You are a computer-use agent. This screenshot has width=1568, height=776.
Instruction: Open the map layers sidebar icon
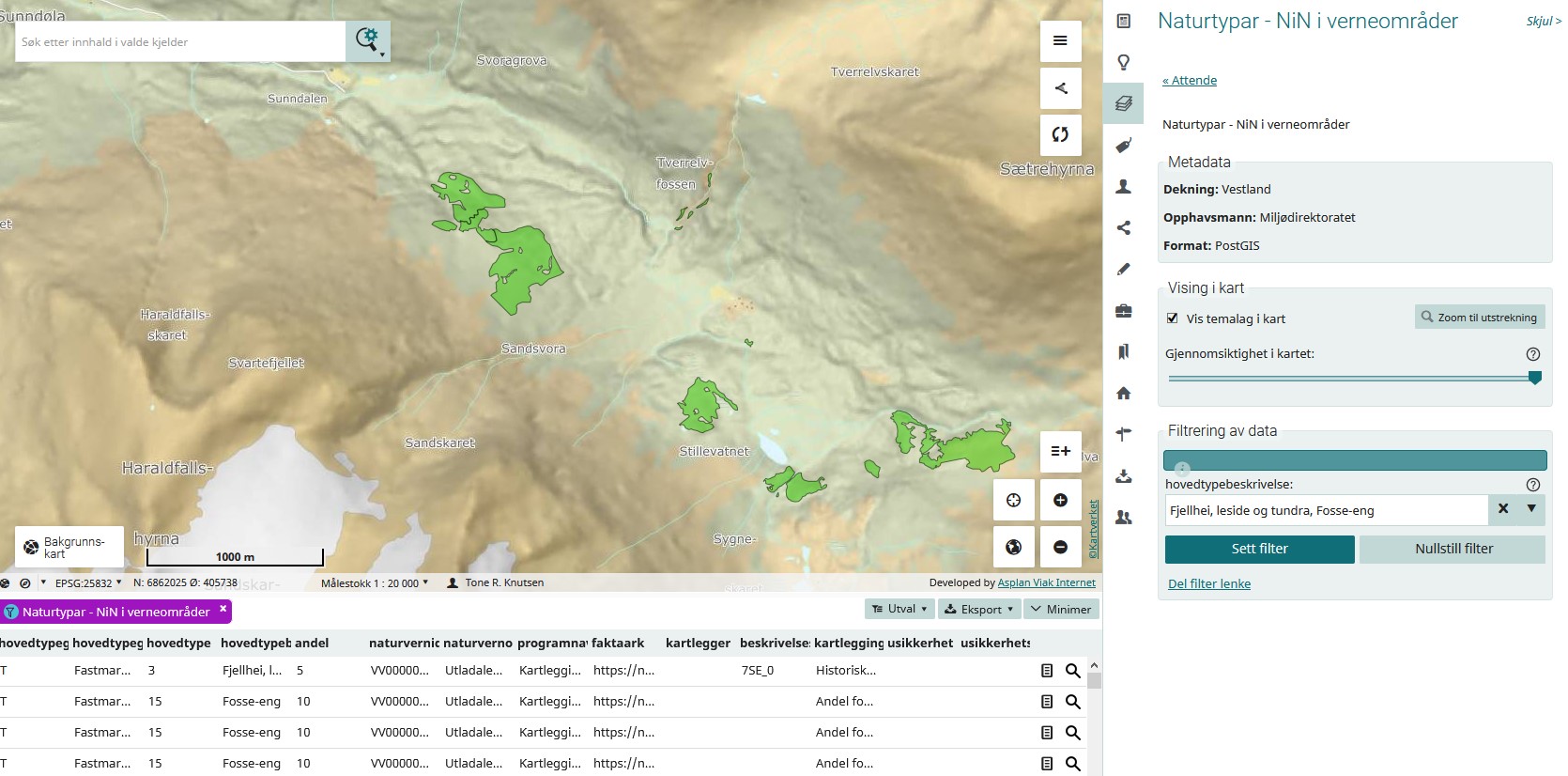coord(1123,103)
